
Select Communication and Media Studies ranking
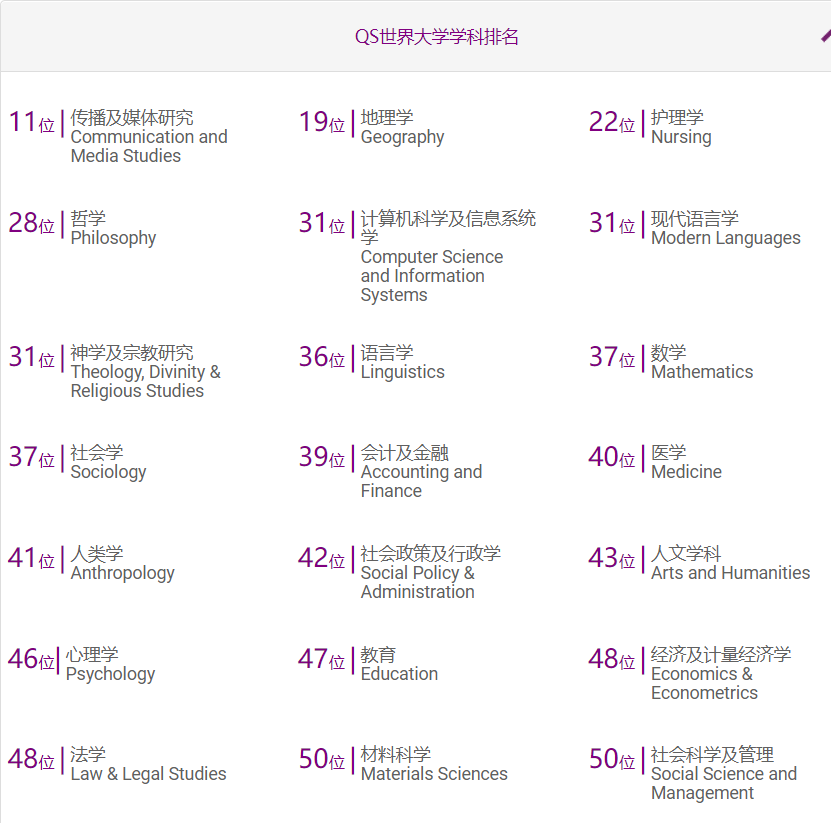point(148,137)
